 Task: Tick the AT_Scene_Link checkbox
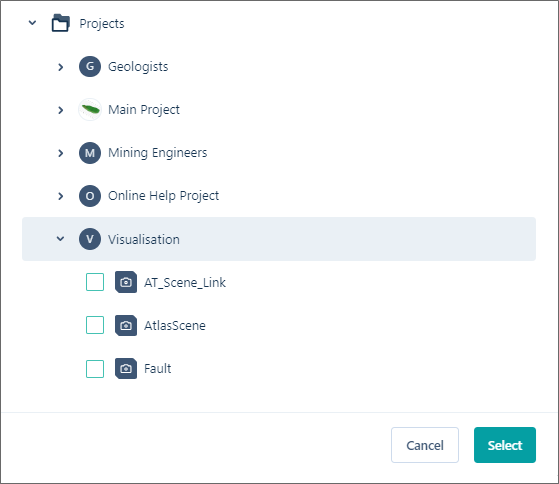pyautogui.click(x=95, y=282)
